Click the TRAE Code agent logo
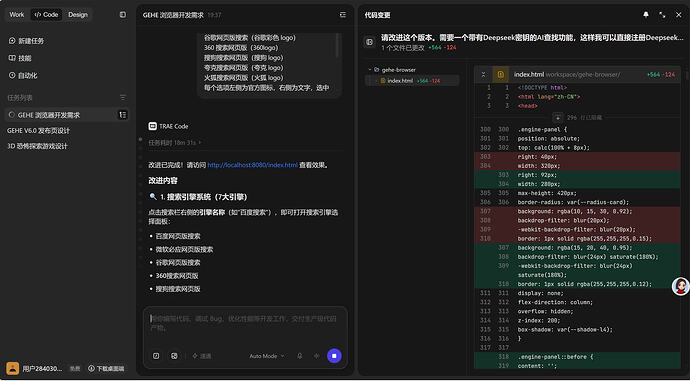 click(153, 126)
